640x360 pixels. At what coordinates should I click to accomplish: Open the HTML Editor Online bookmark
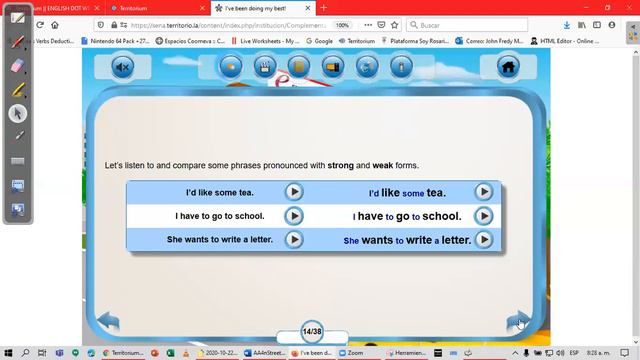tap(564, 41)
